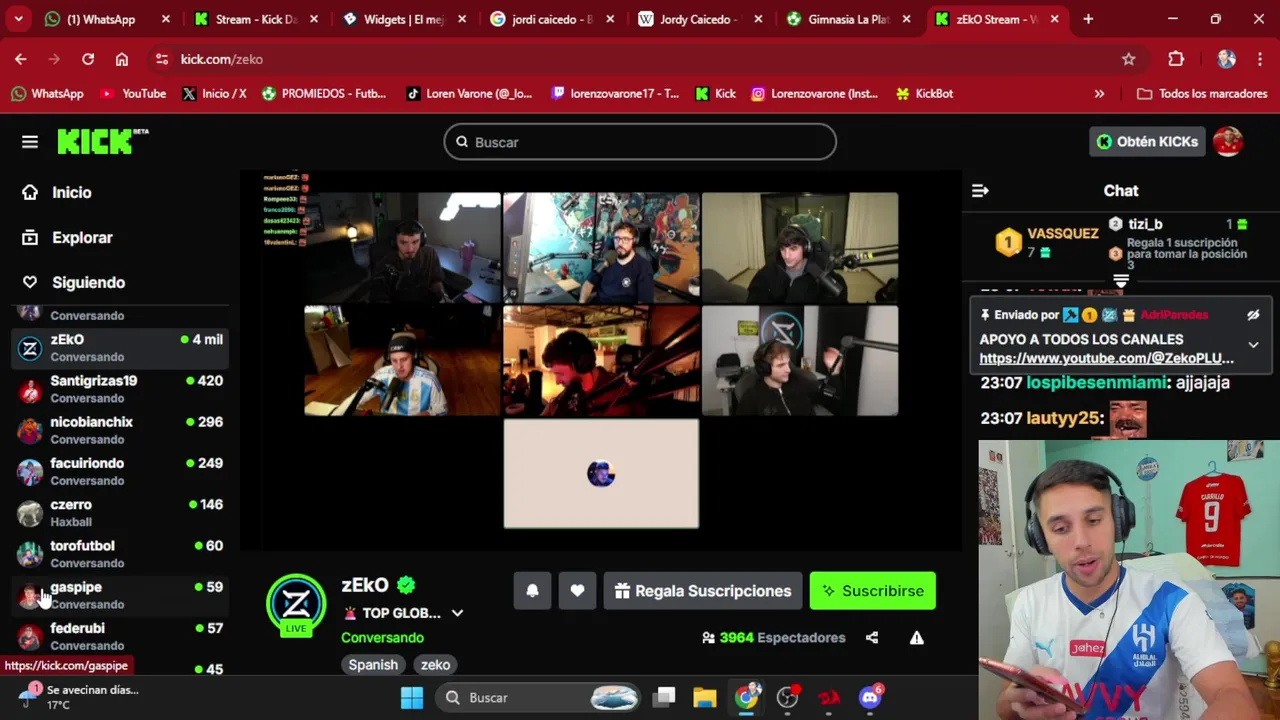Switch to jordi caicedo search tab
The height and width of the screenshot is (720, 1280).
(549, 19)
